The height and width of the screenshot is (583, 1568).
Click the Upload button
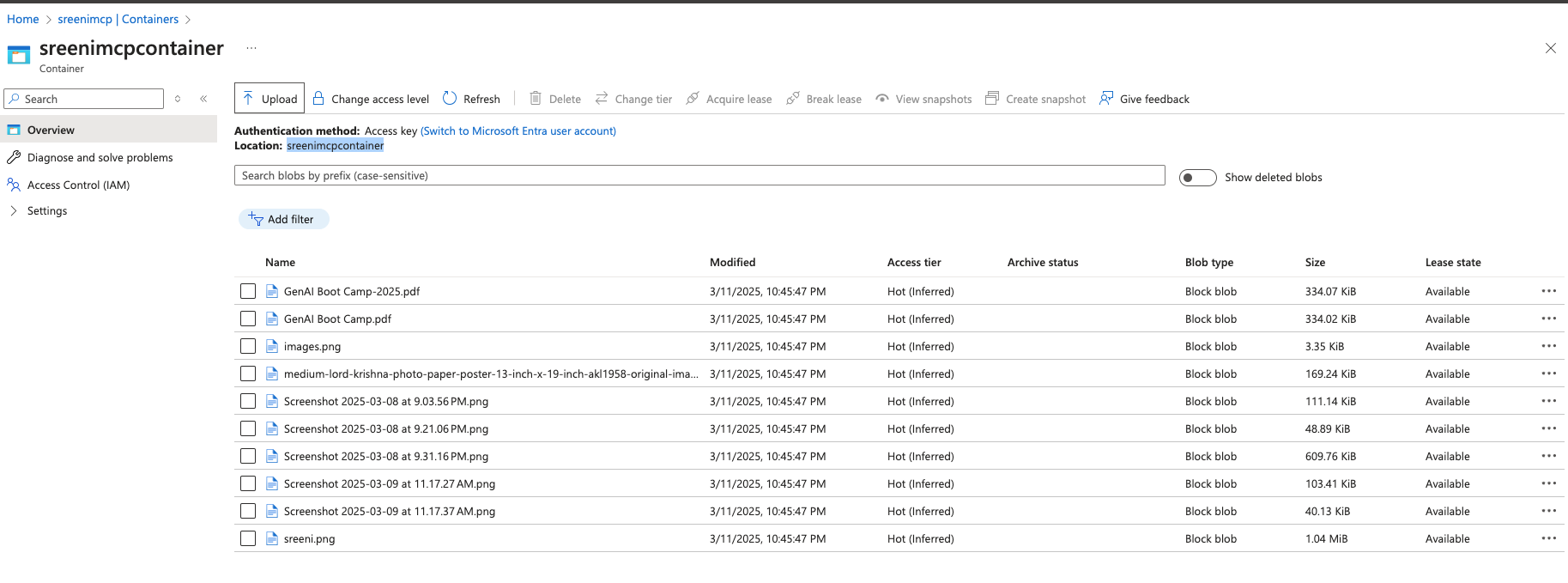(269, 99)
